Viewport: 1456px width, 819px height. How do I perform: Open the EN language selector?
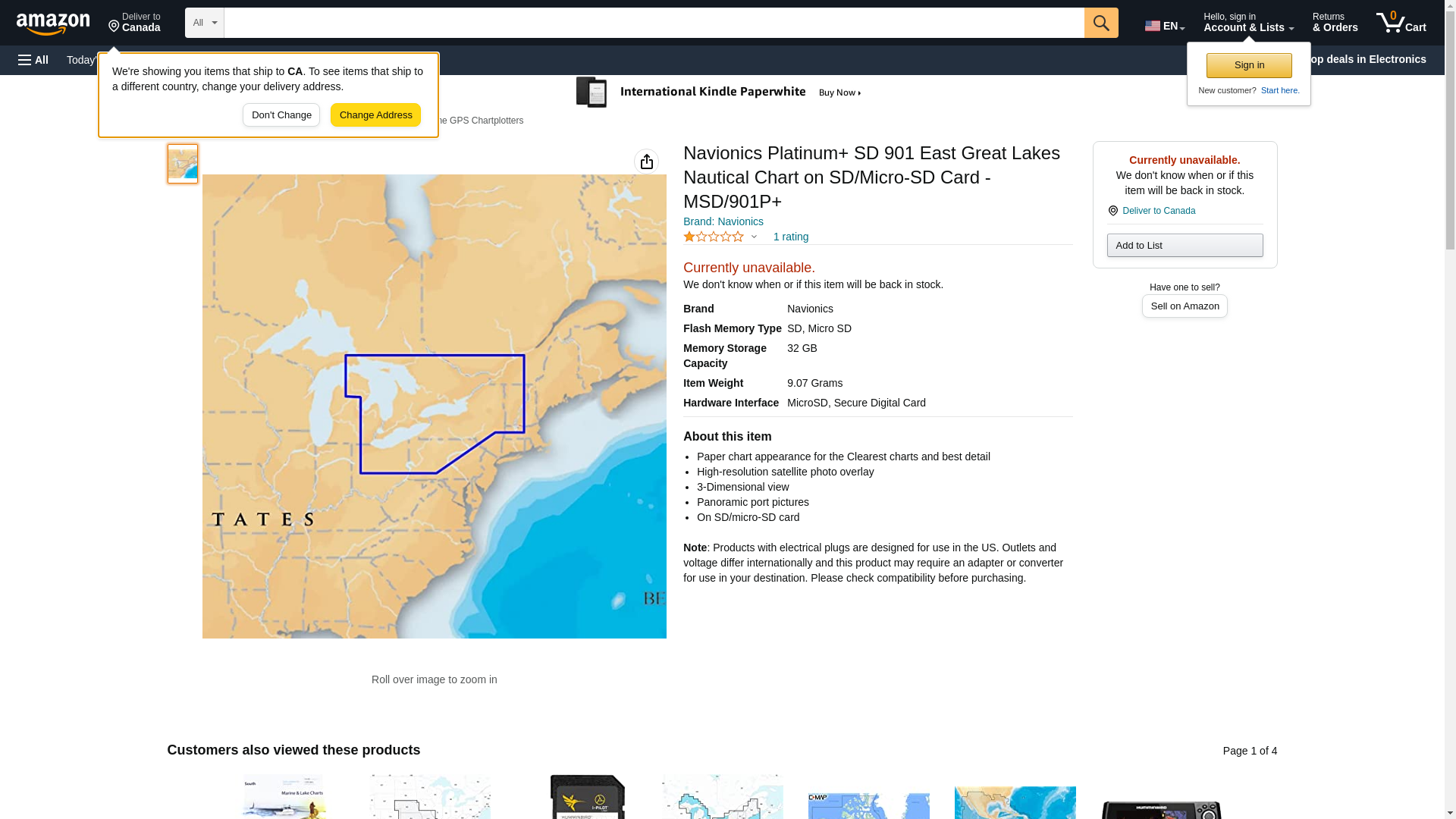pyautogui.click(x=1164, y=25)
